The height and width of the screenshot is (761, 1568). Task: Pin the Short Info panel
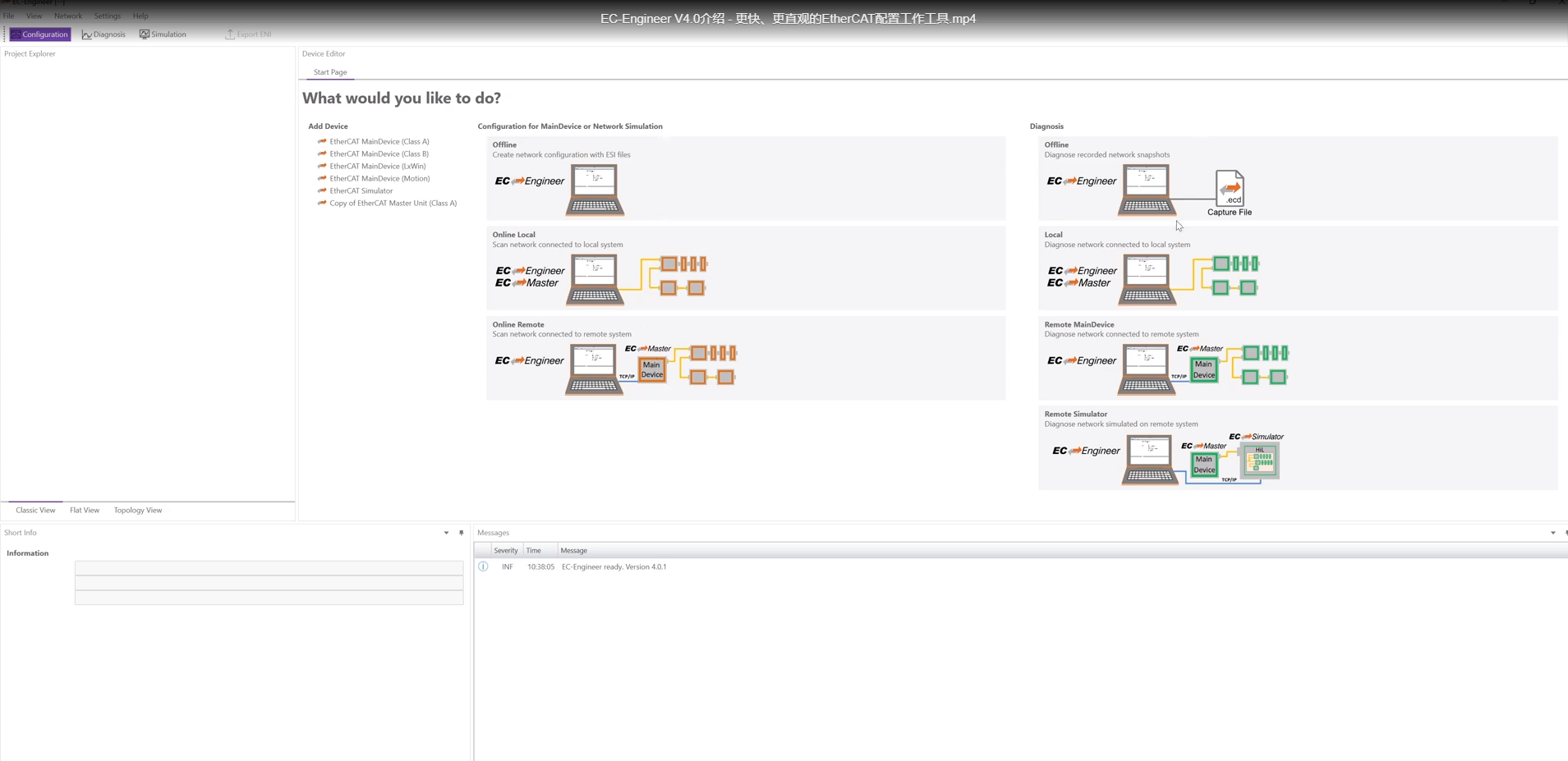tap(461, 533)
